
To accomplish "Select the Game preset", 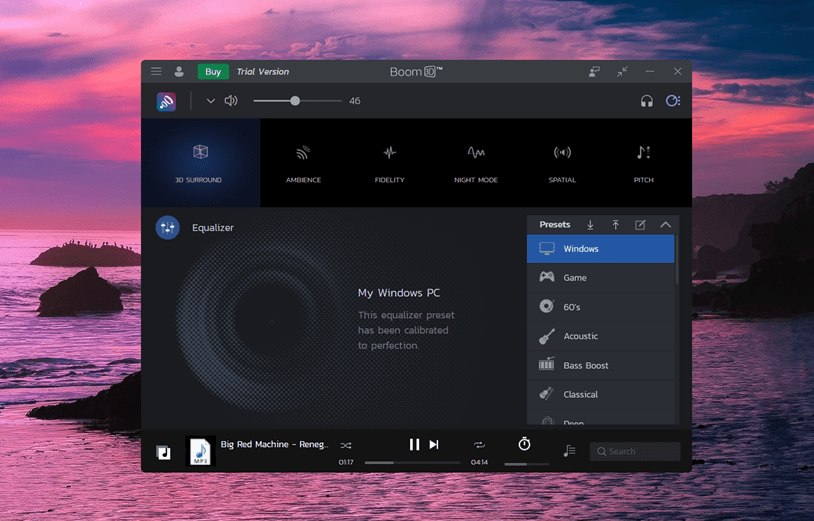I will click(601, 278).
